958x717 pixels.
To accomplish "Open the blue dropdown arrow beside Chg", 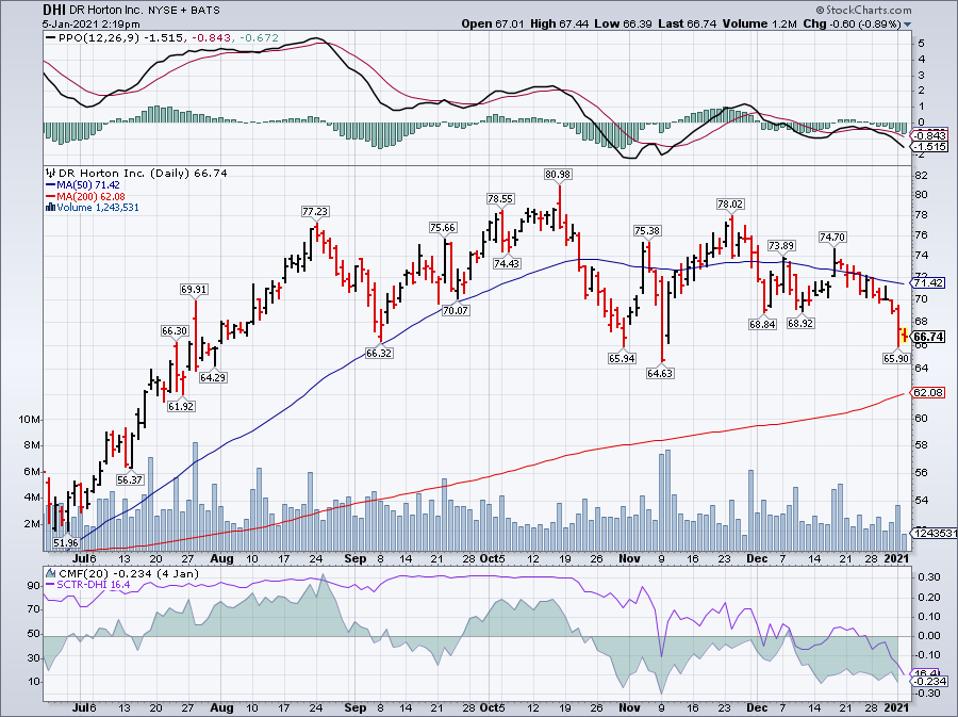I will (x=907, y=24).
